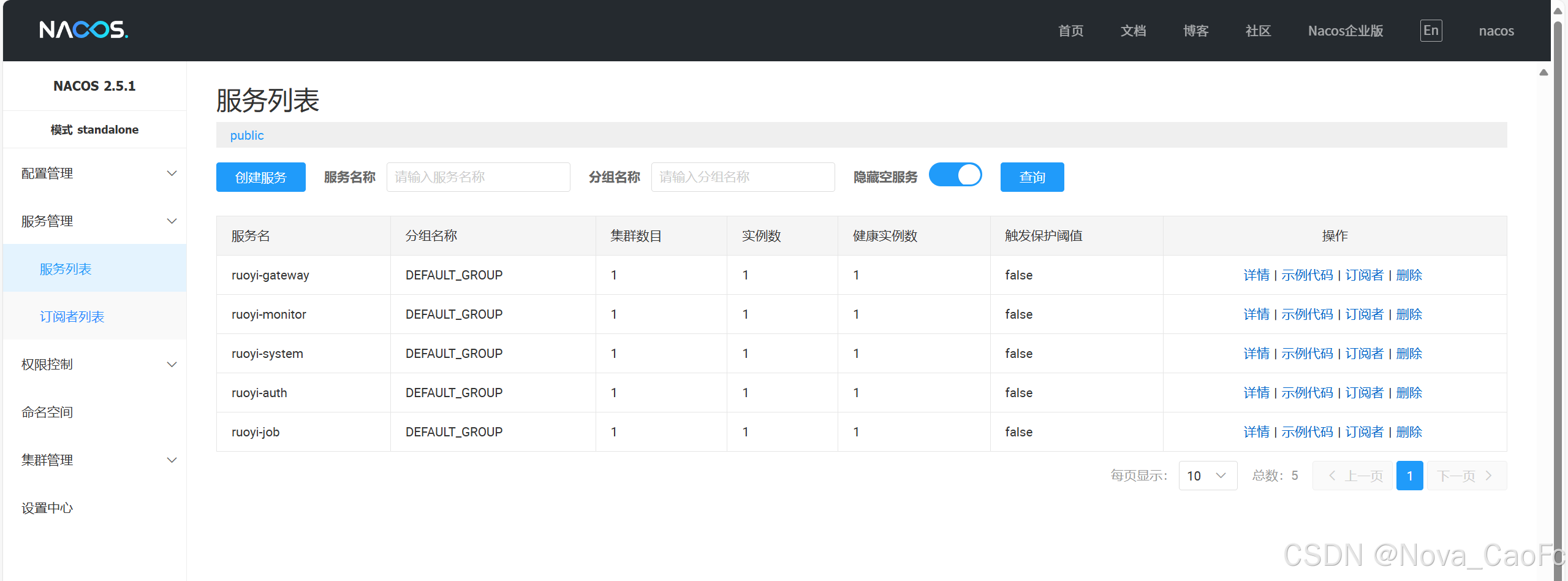1568x581 pixels.
Task: Open 示例代码 for ruoyi-job
Action: tap(1307, 432)
